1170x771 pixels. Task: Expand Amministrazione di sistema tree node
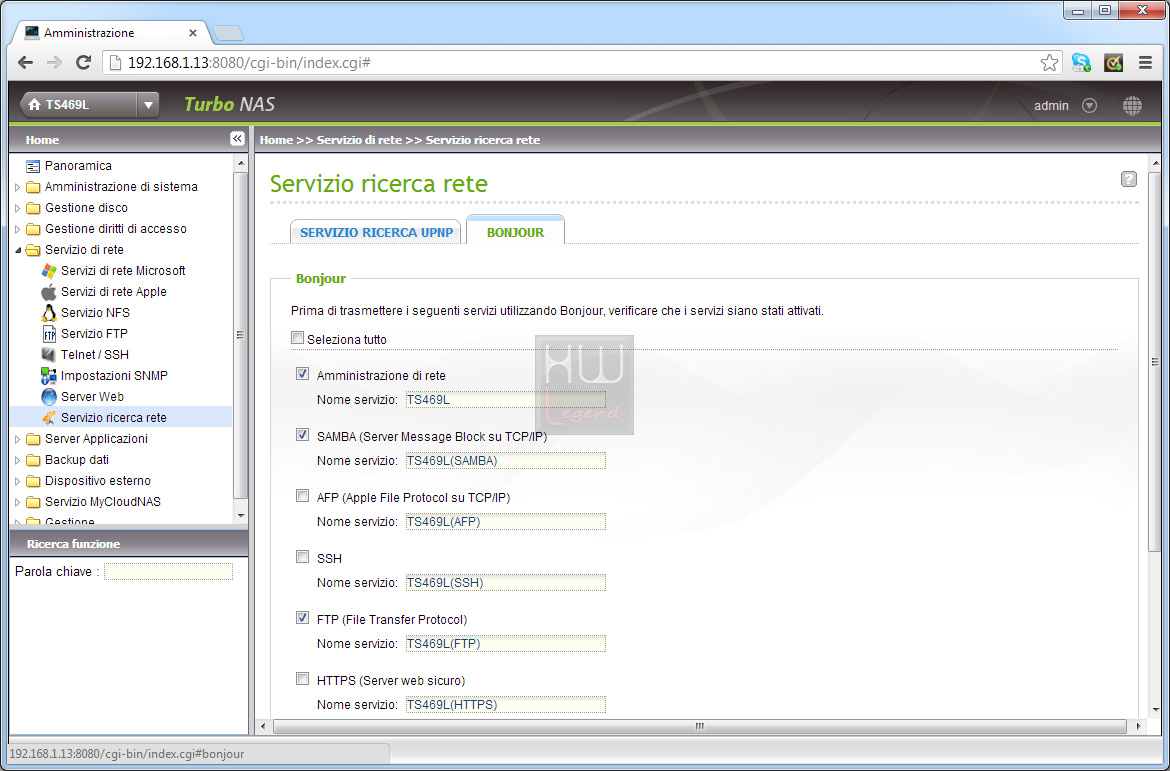pos(18,187)
